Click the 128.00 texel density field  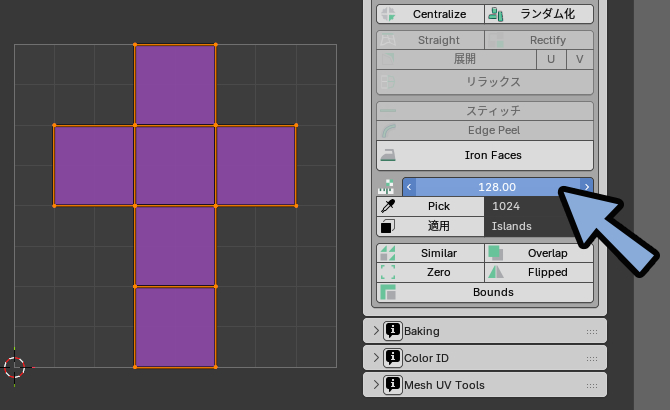coord(497,187)
